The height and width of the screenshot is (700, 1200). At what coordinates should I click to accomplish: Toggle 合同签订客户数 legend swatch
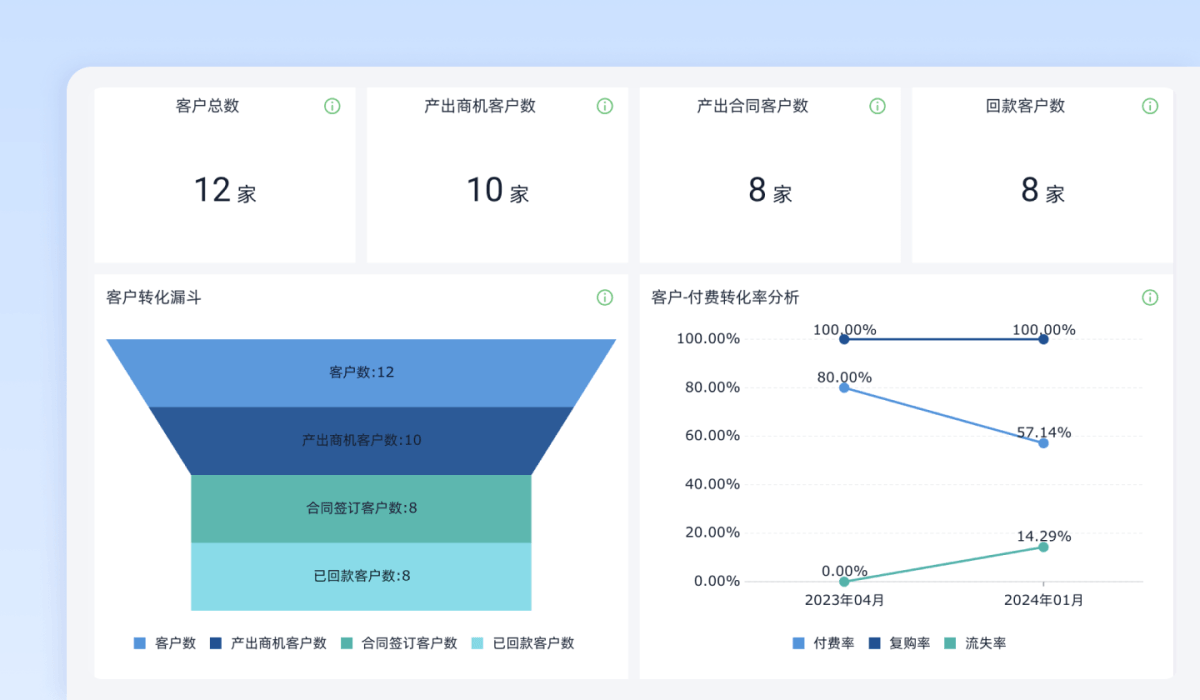coord(347,644)
